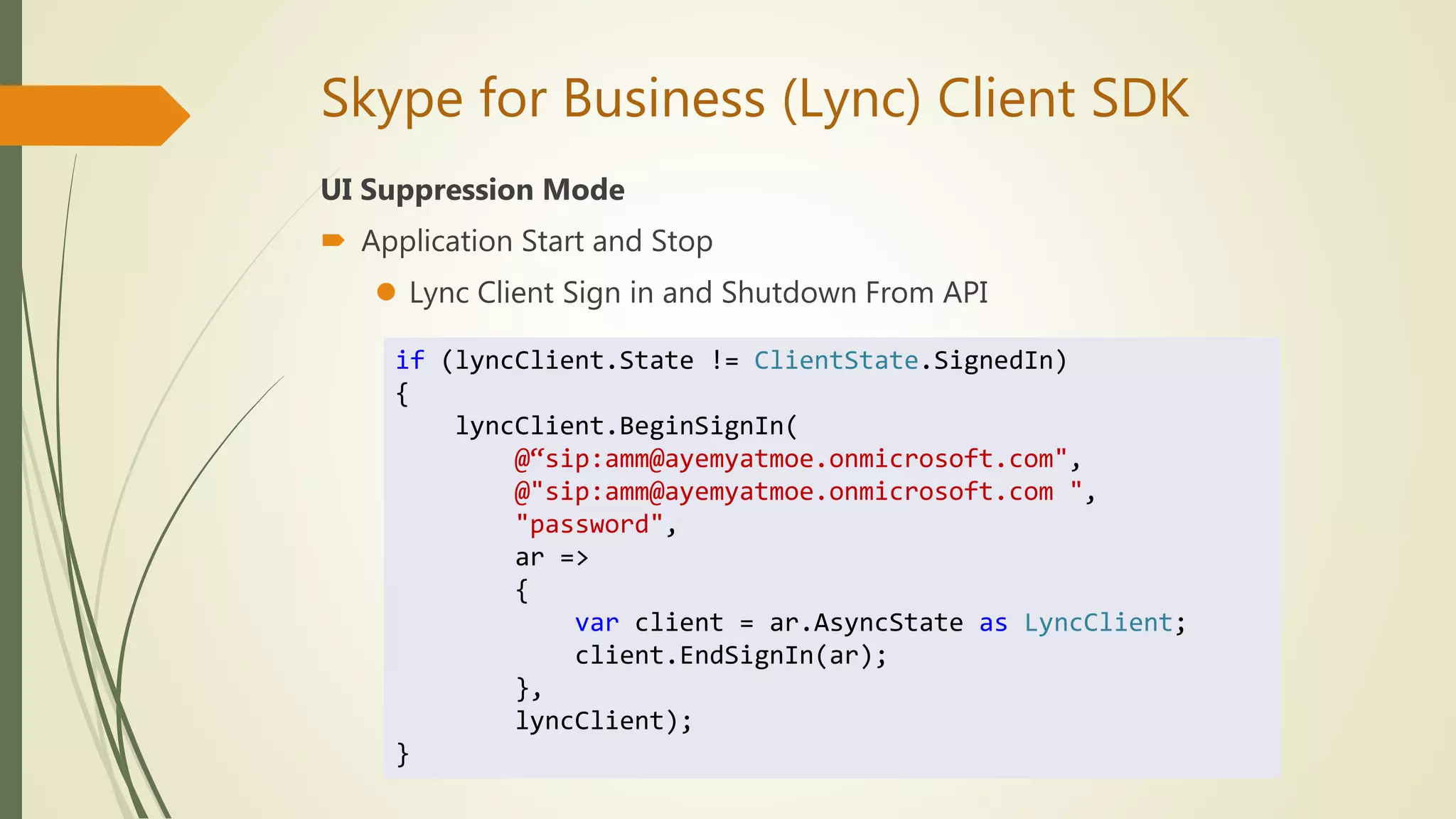Click the 'client.EndSignIn(ar);' line

(731, 655)
